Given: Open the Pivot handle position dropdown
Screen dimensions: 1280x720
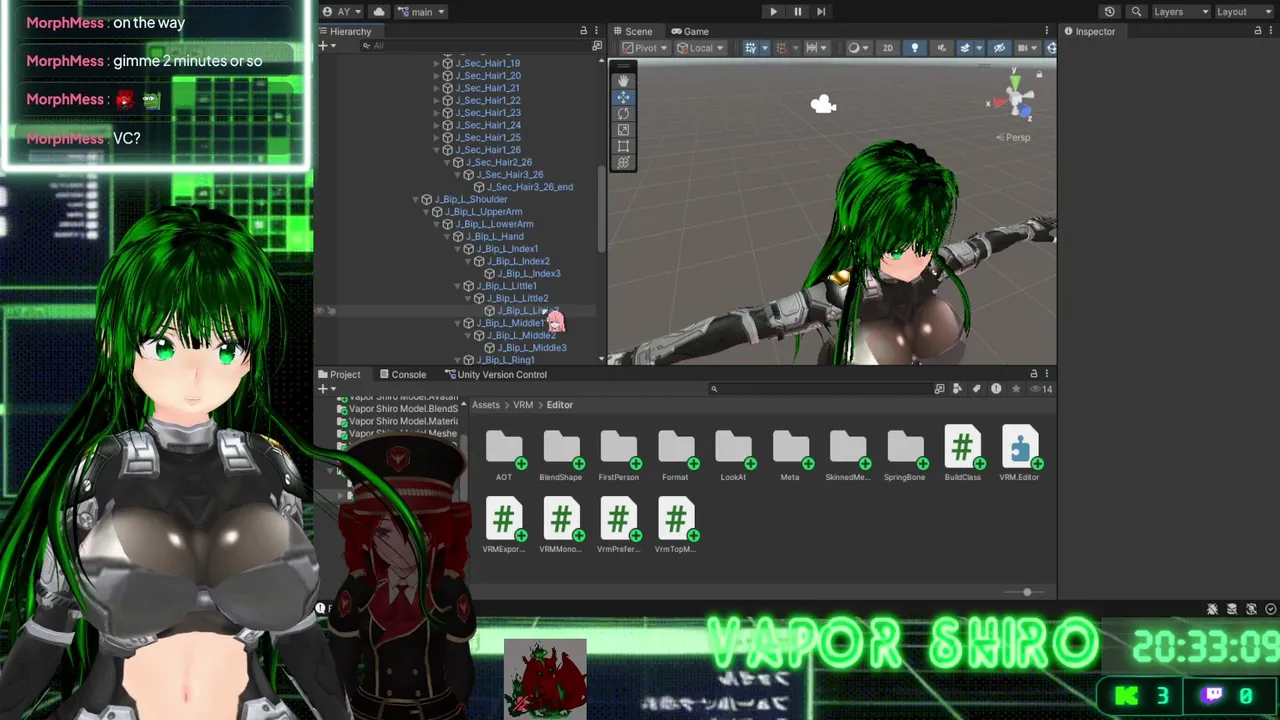Looking at the screenshot, I should 644,48.
